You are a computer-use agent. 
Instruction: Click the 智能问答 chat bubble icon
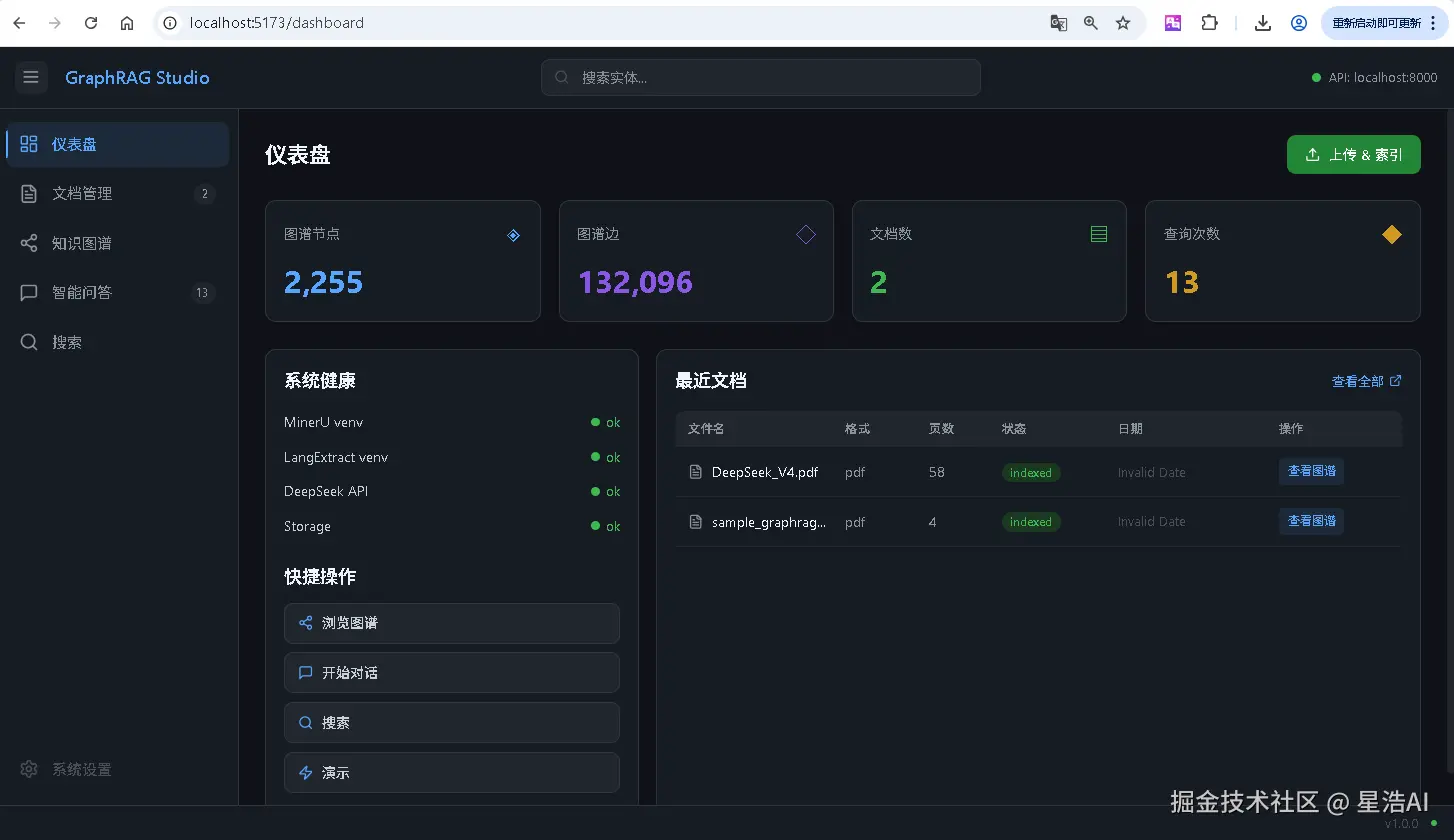29,293
